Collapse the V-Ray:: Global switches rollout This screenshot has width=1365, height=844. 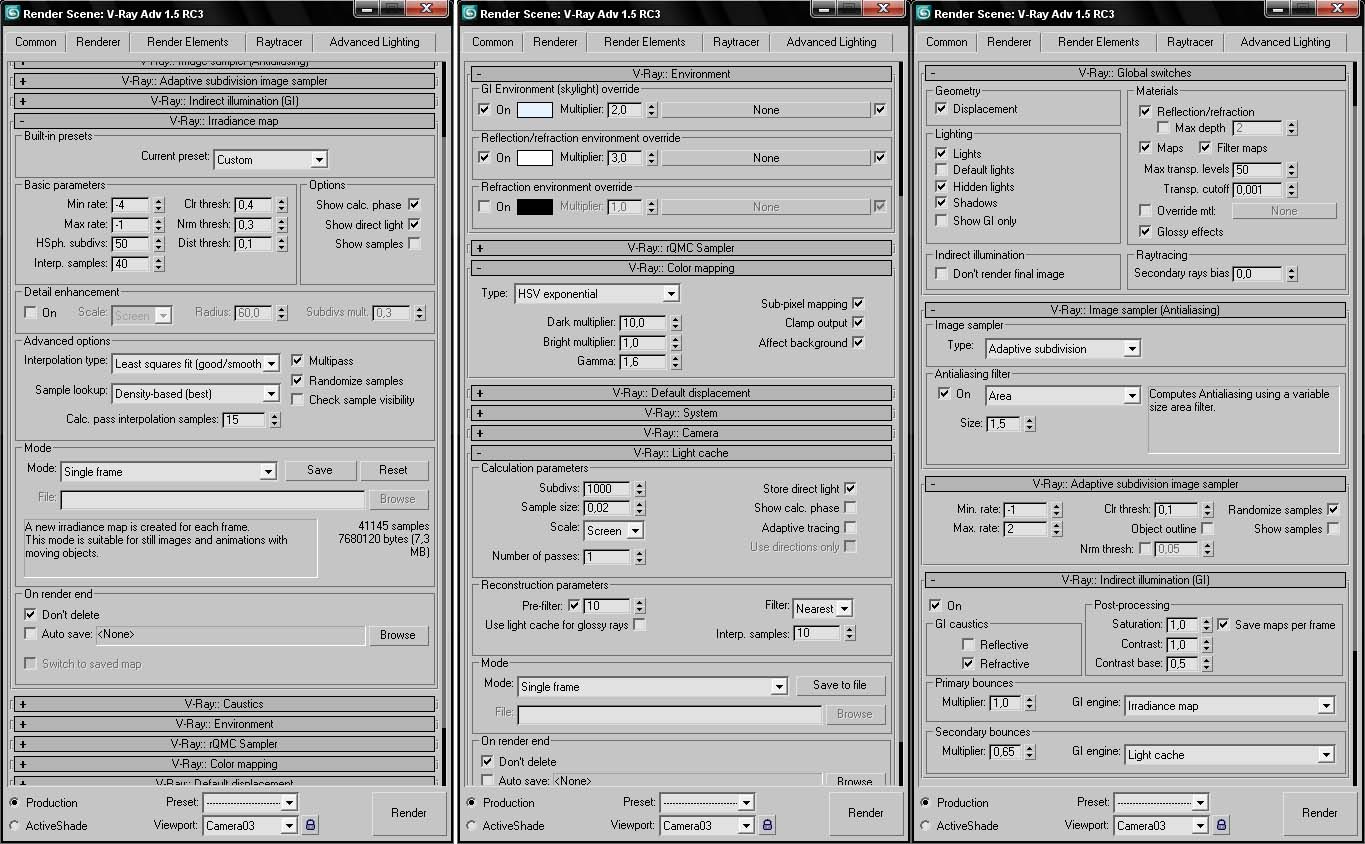tap(1135, 73)
